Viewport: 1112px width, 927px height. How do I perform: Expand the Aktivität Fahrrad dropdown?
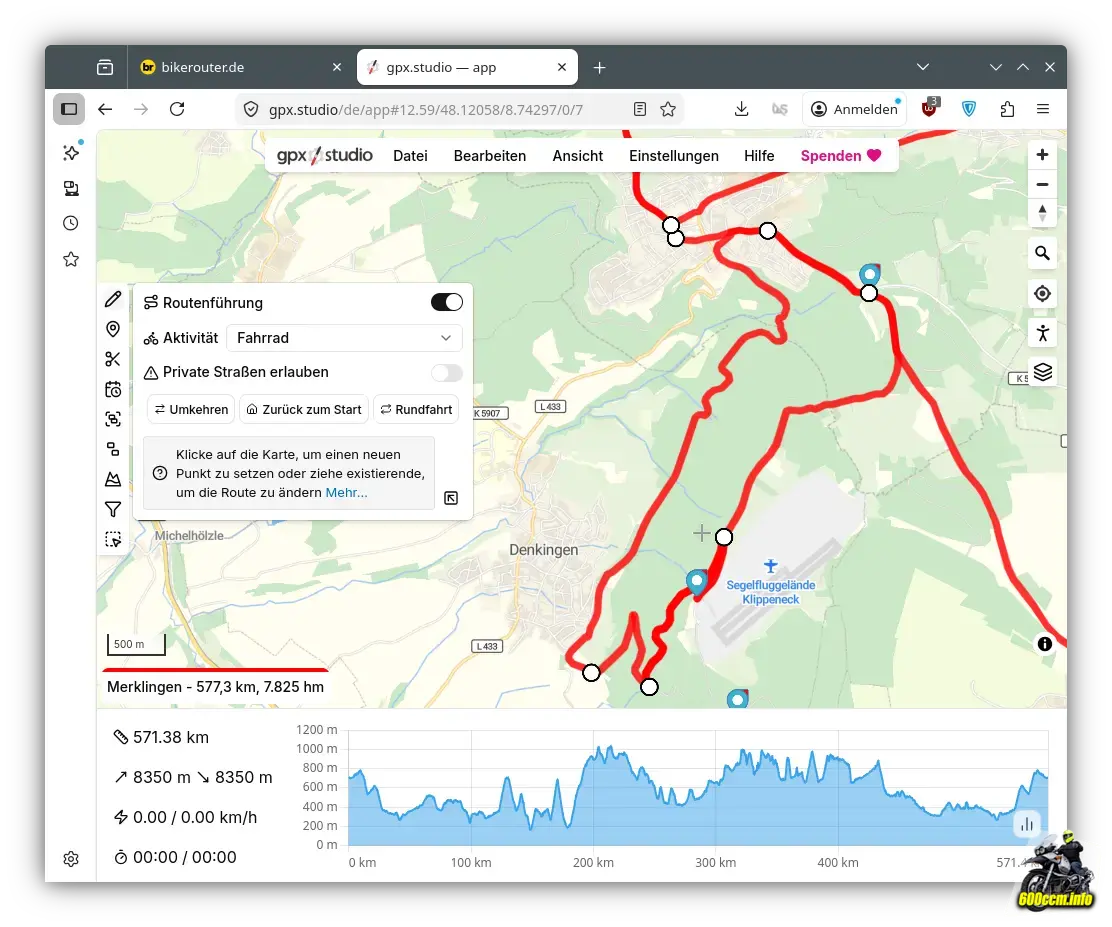click(x=344, y=338)
